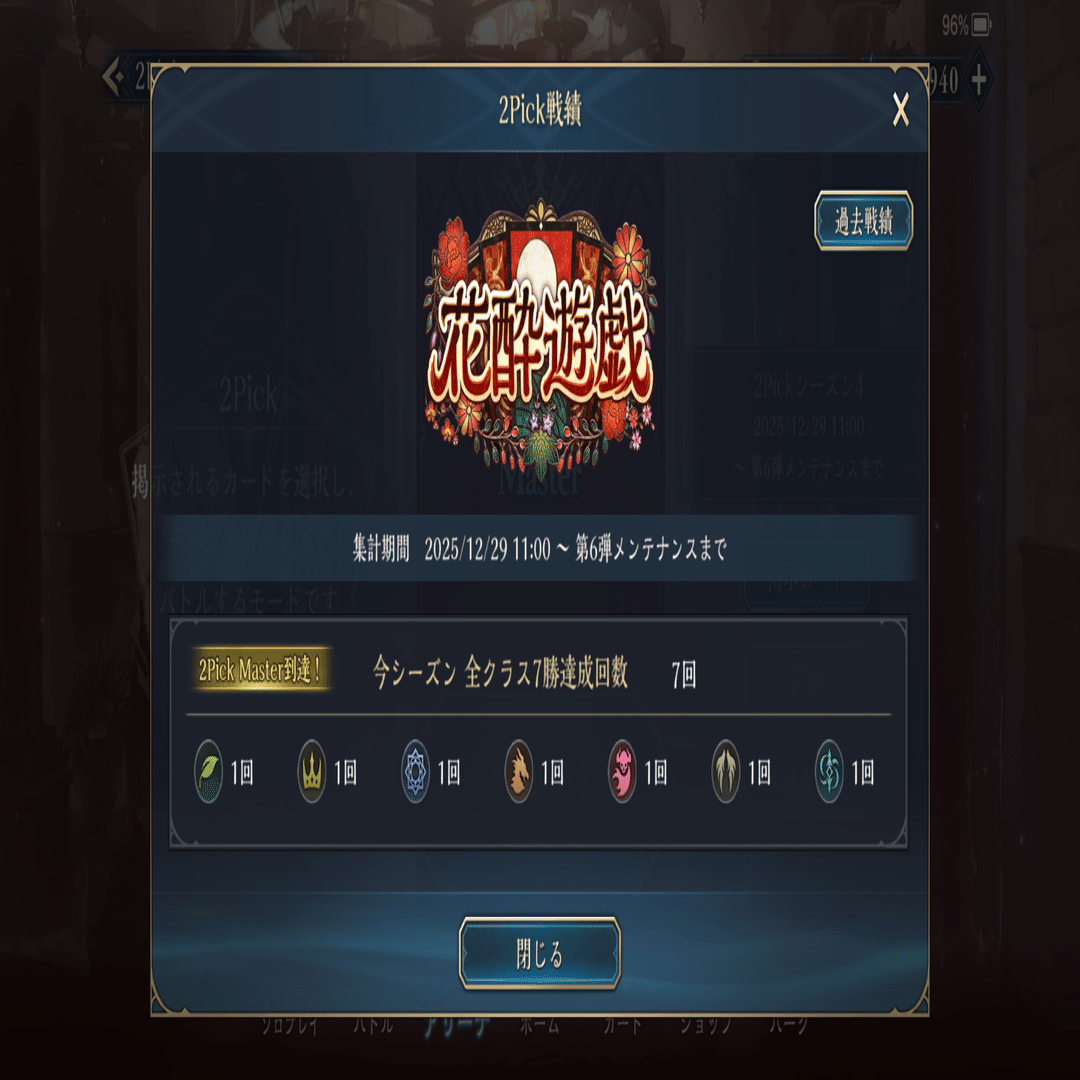Open the ショップ bottom tab
This screenshot has height=1080, width=1080.
[x=705, y=1026]
